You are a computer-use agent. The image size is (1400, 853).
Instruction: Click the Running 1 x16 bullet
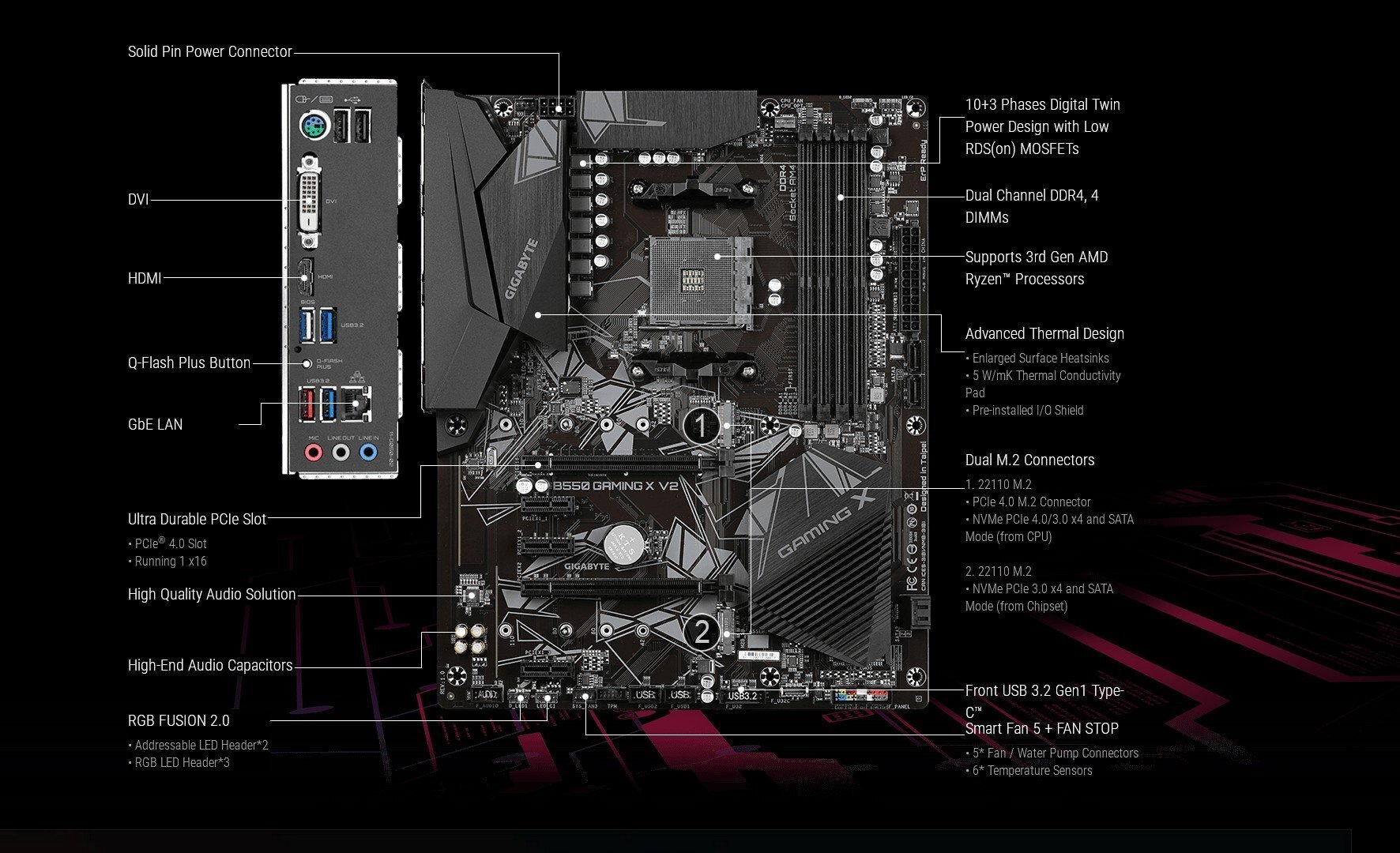coord(167,561)
